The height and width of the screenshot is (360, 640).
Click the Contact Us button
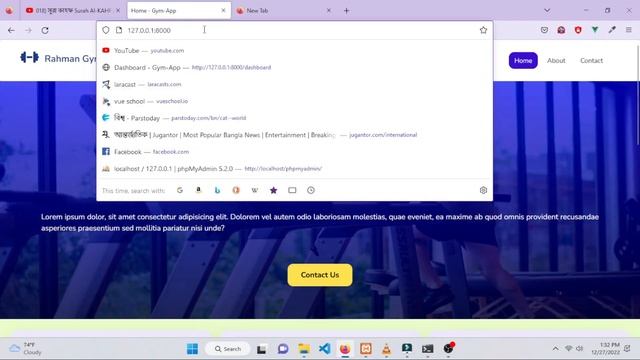tap(320, 275)
